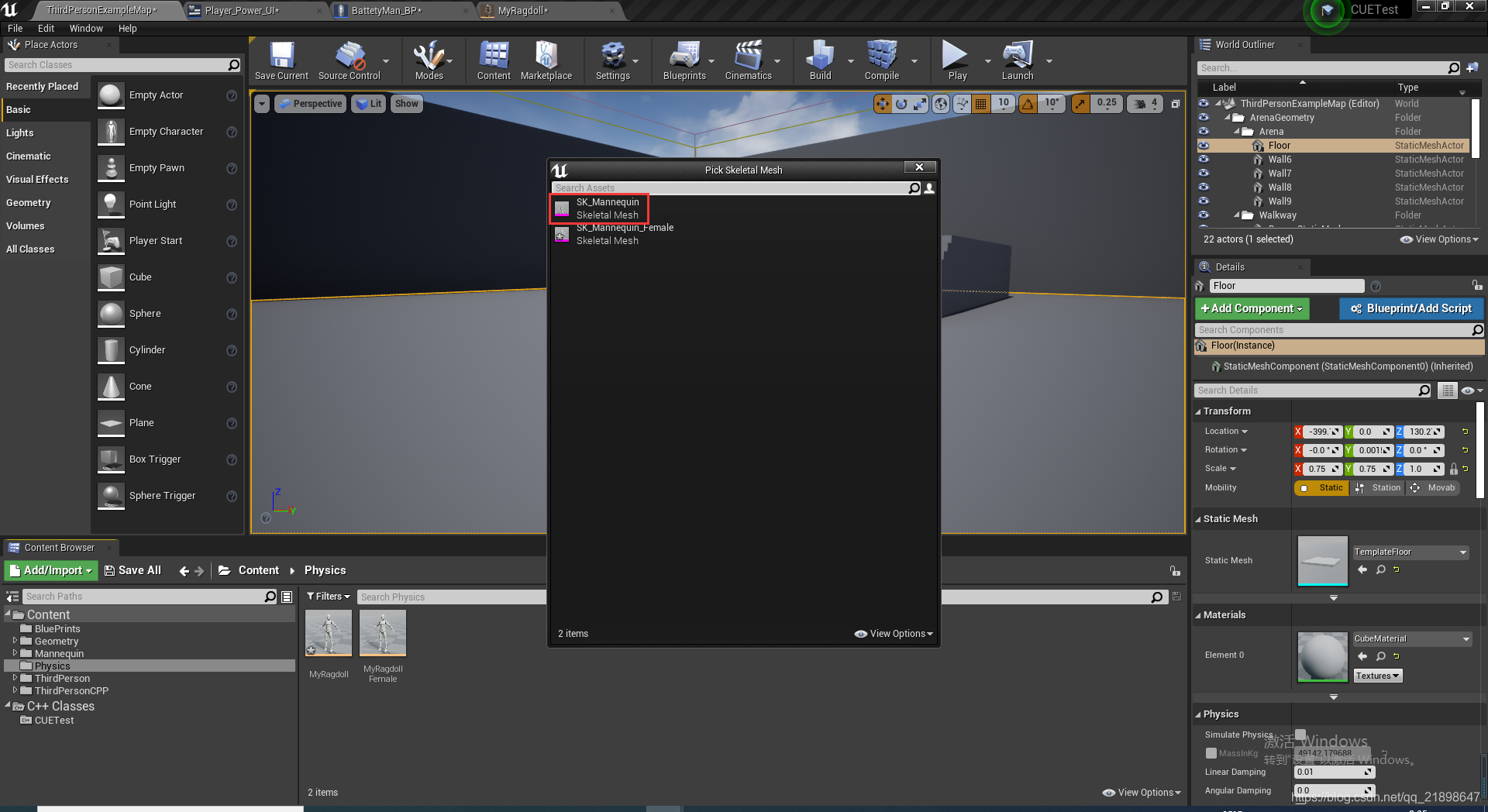Browse to static mesh in Content Browser
Screen dimensions: 1488x812
(1380, 569)
